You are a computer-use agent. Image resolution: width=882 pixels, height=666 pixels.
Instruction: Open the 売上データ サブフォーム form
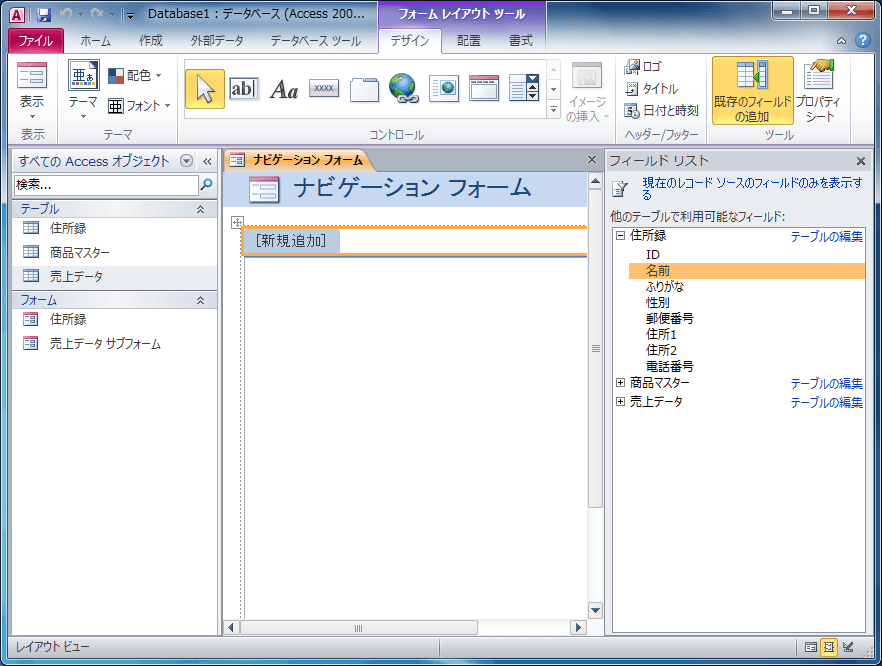pos(114,344)
